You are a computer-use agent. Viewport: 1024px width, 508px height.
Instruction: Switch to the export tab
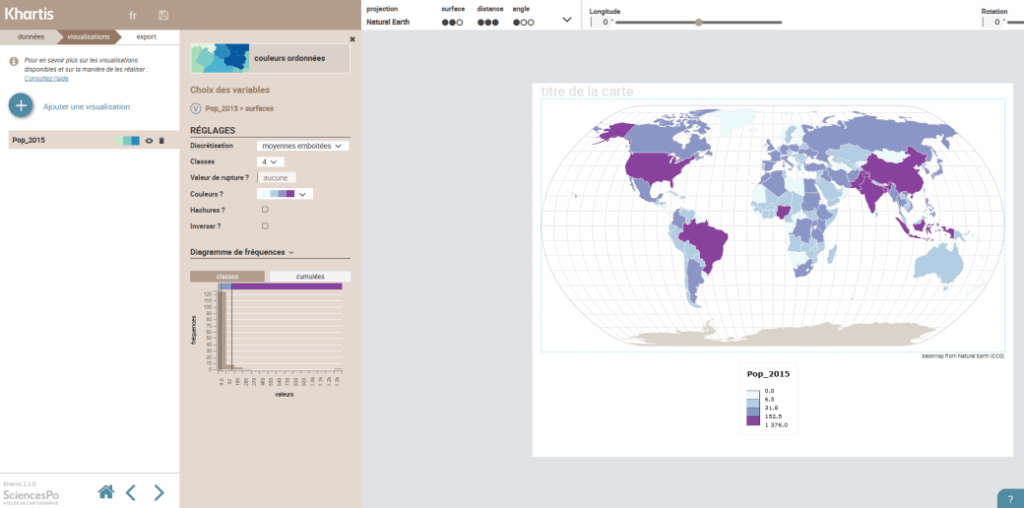click(147, 37)
